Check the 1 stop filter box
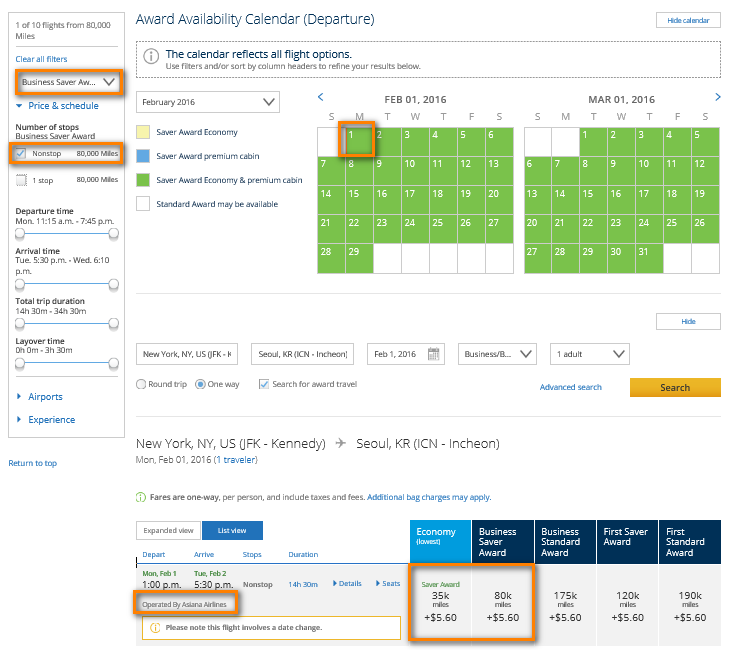 coord(21,181)
